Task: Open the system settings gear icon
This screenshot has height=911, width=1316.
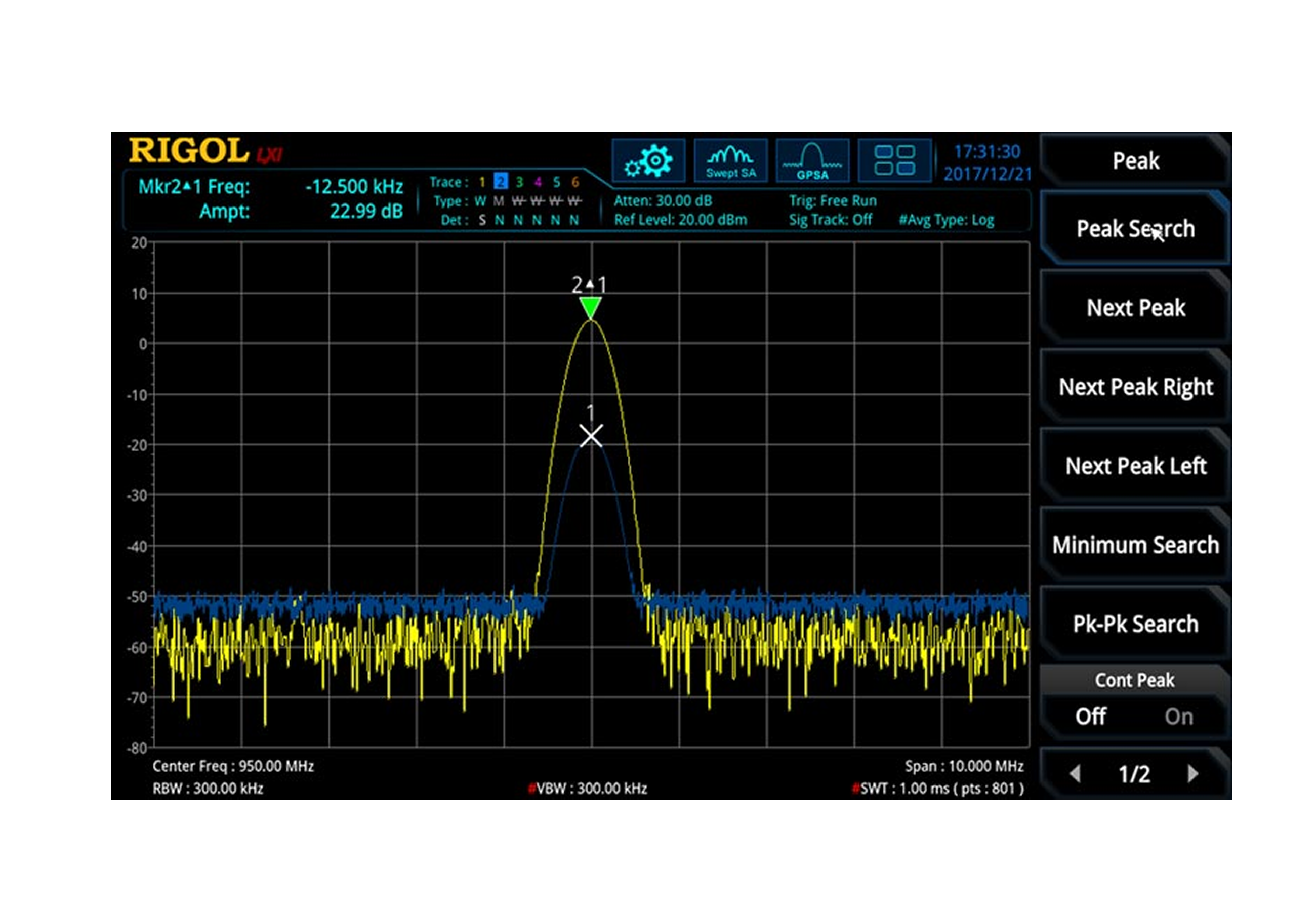Action: point(648,160)
